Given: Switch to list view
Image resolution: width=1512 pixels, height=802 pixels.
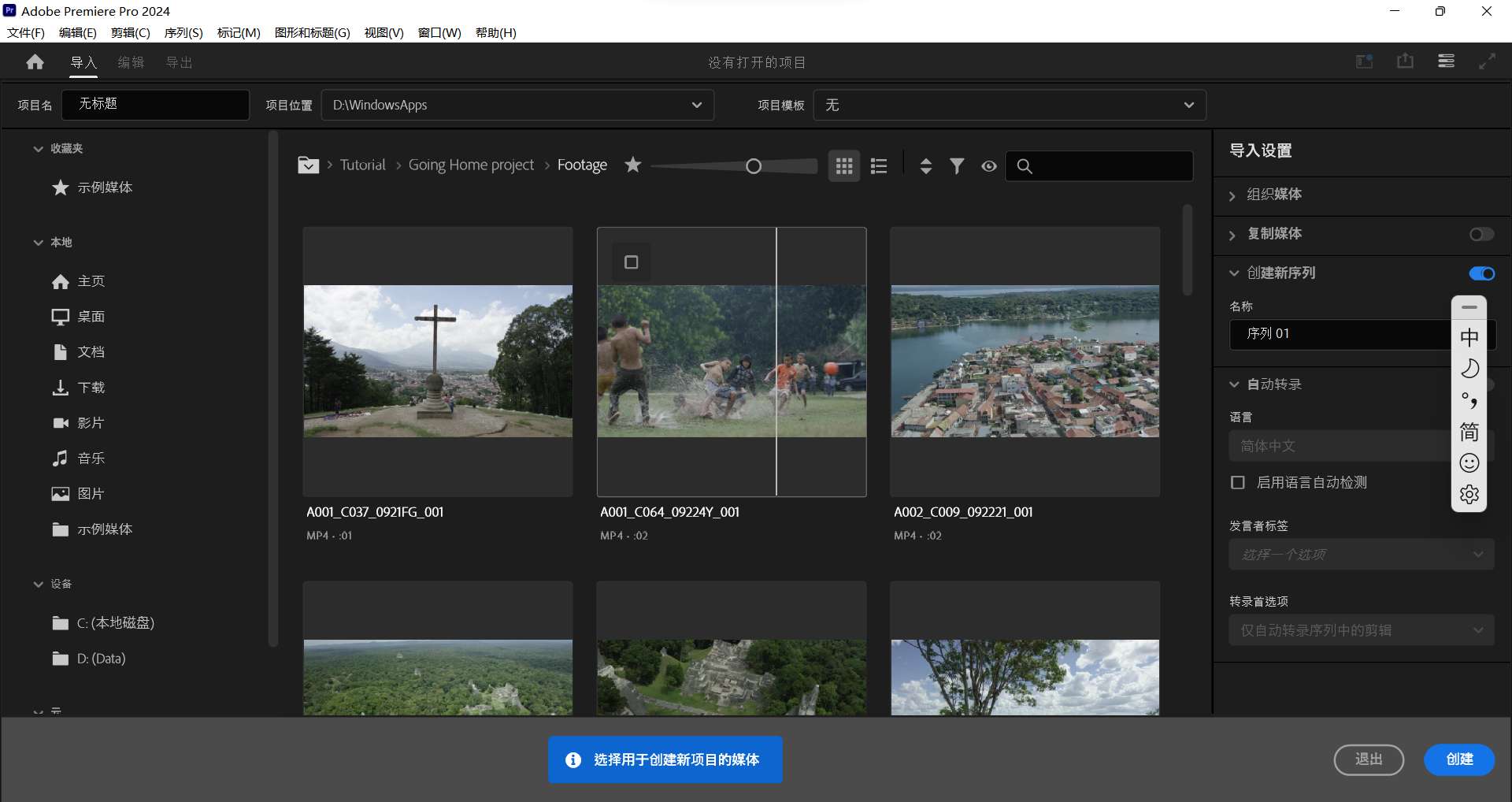Looking at the screenshot, I should coord(879,165).
